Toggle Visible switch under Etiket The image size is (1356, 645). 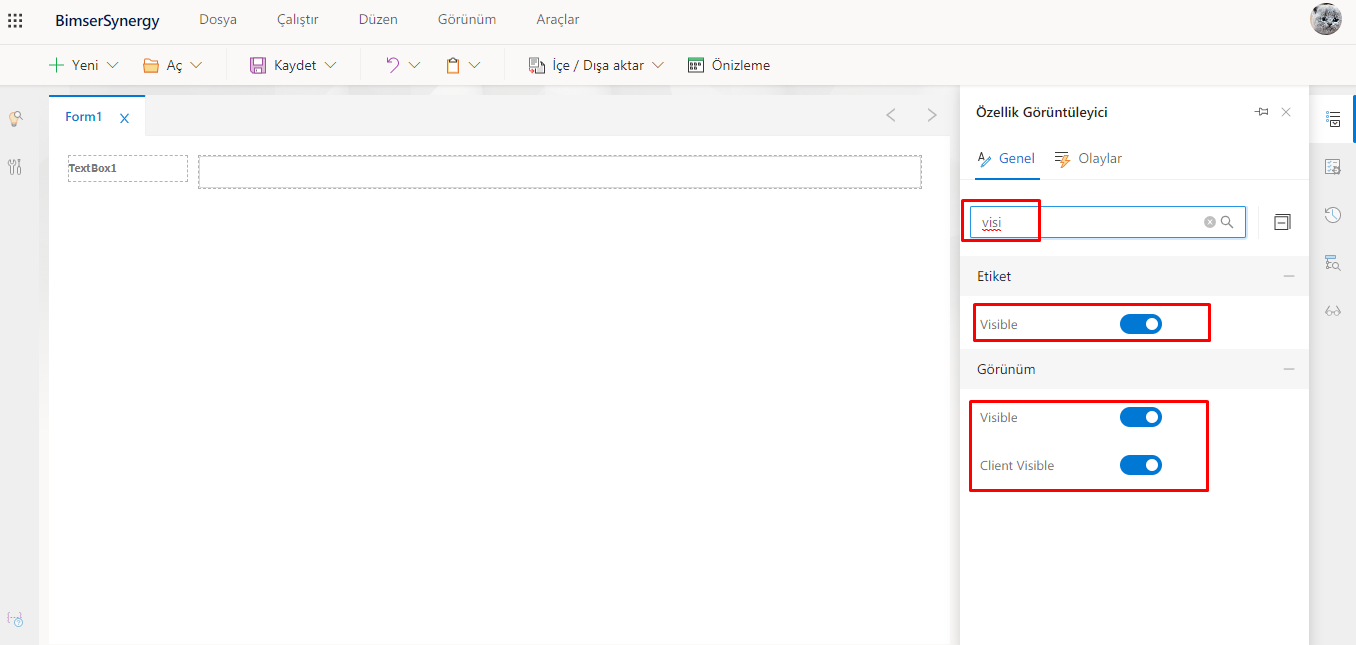pyautogui.click(x=1140, y=324)
